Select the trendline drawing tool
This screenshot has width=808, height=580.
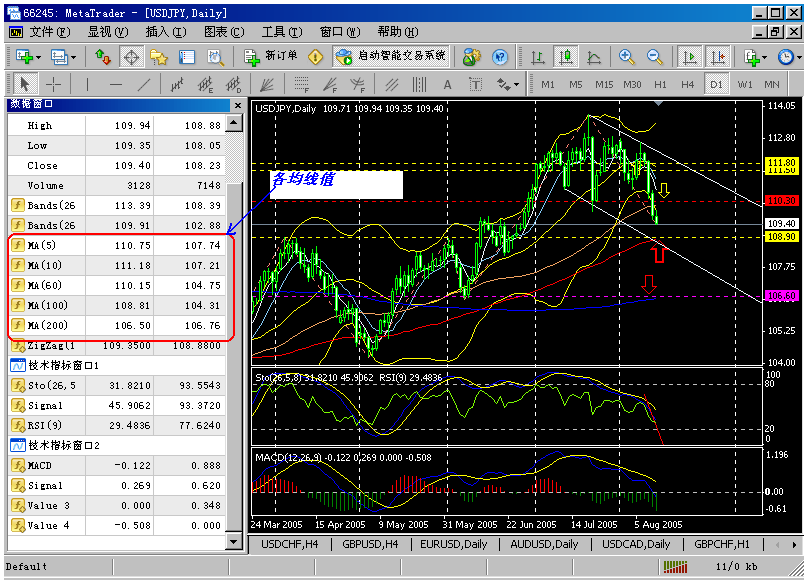pos(145,85)
